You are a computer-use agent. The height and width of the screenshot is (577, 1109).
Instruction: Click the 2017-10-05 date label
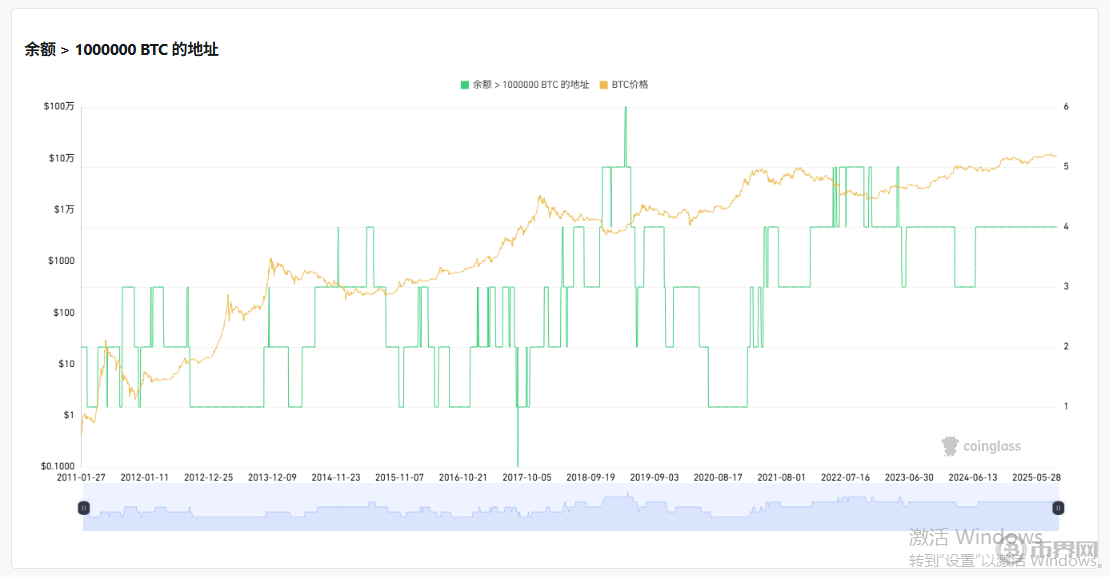[x=525, y=478]
